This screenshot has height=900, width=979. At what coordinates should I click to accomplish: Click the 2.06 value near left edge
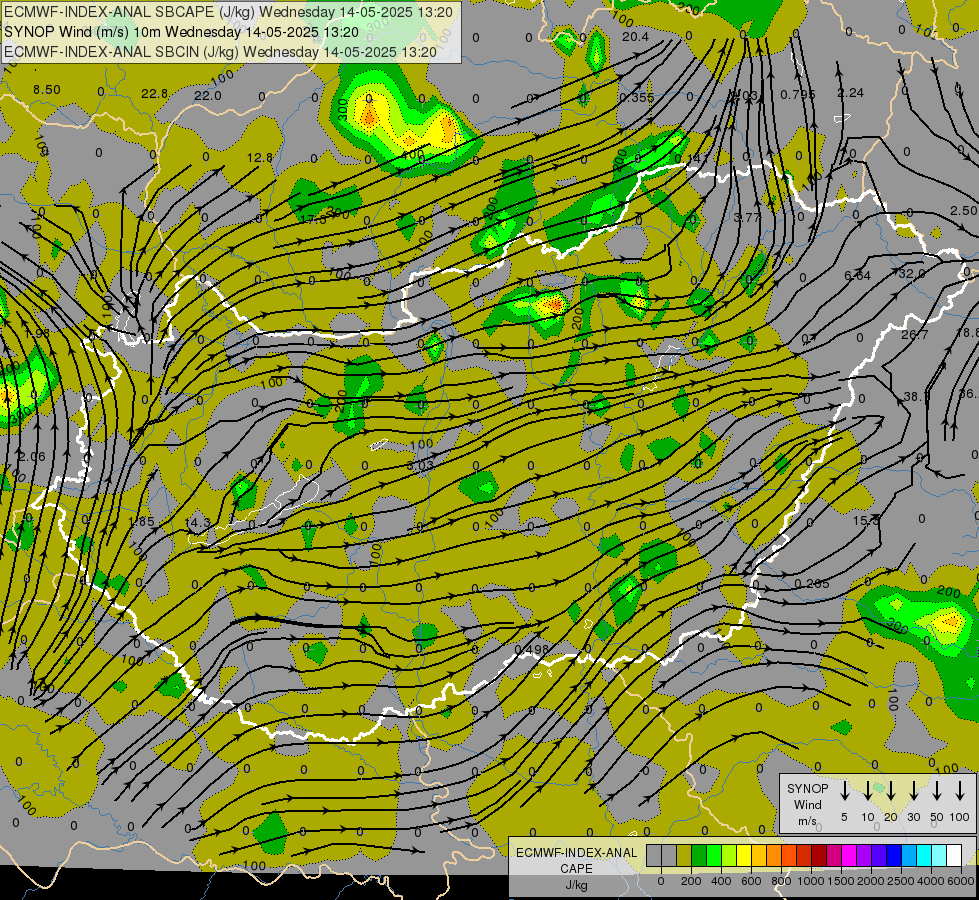pos(32,457)
